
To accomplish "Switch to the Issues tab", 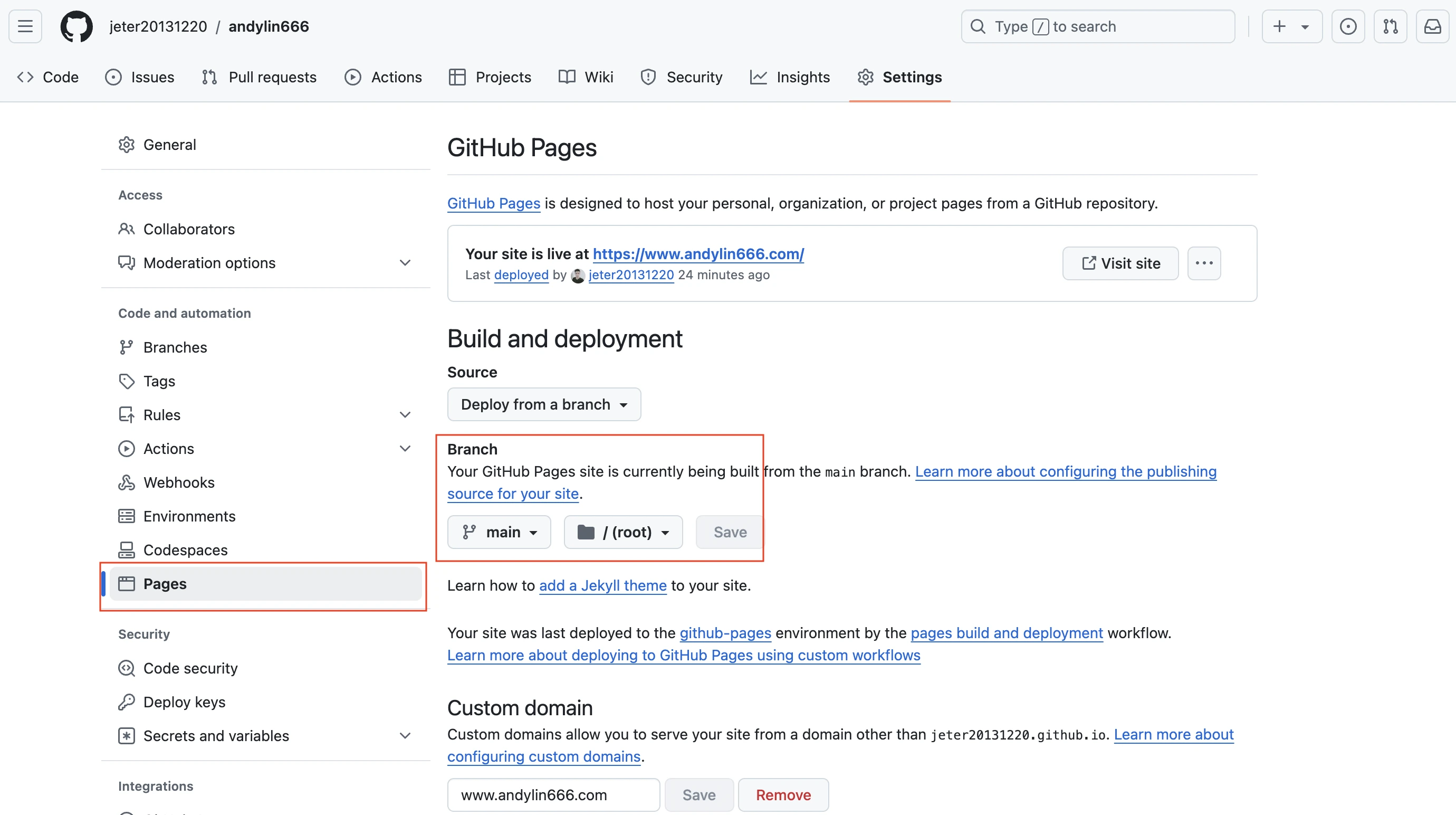I will point(140,78).
